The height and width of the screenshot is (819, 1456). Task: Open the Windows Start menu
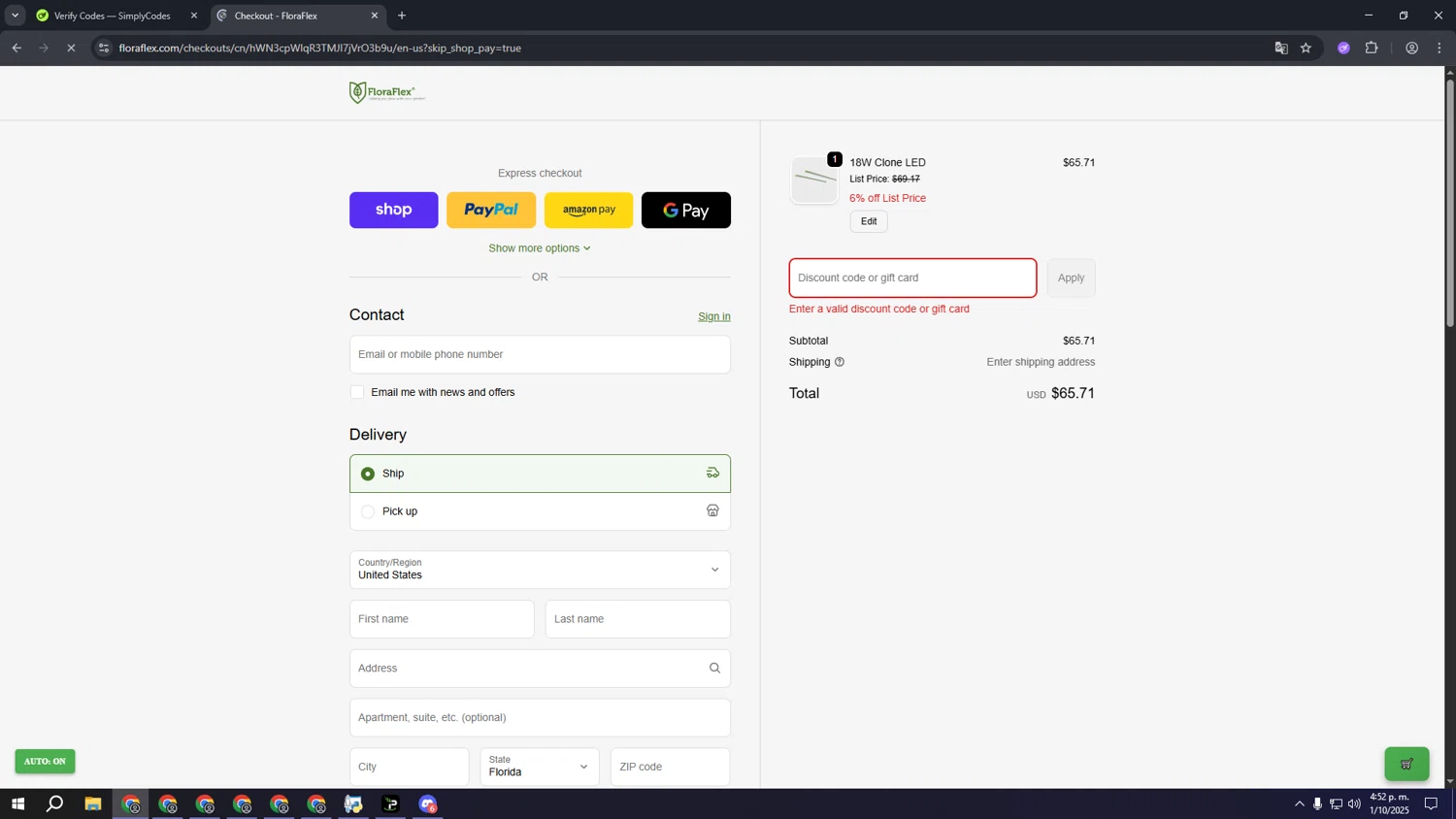(17, 804)
